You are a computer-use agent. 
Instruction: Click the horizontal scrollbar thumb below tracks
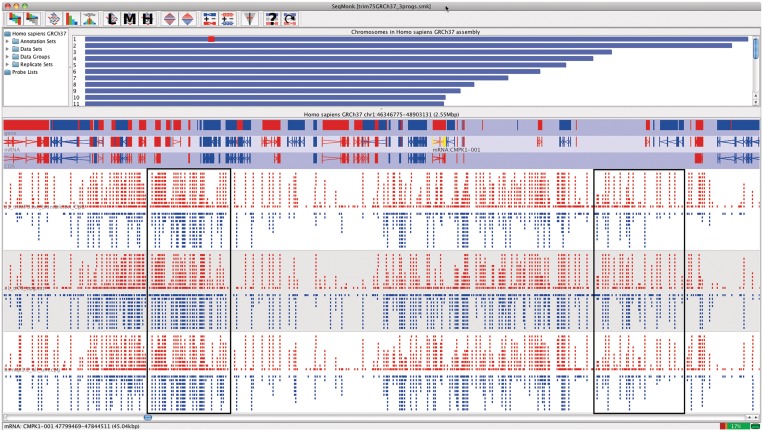pos(148,418)
